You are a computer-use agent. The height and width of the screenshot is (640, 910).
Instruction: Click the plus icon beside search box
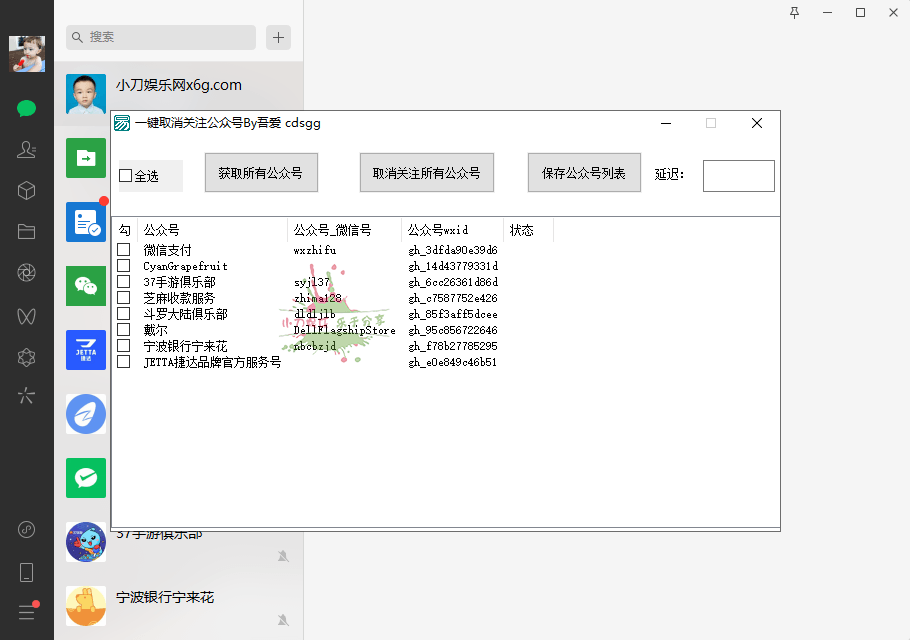pos(278,37)
